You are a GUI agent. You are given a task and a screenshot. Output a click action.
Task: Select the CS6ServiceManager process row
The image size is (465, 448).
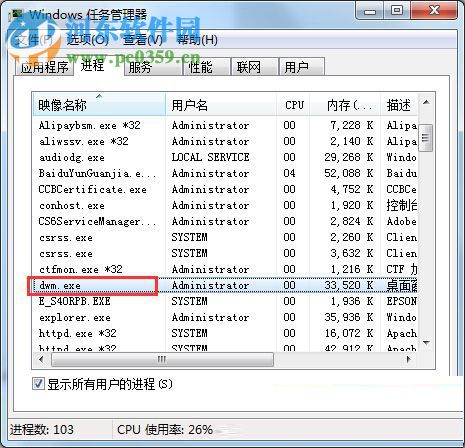point(225,221)
